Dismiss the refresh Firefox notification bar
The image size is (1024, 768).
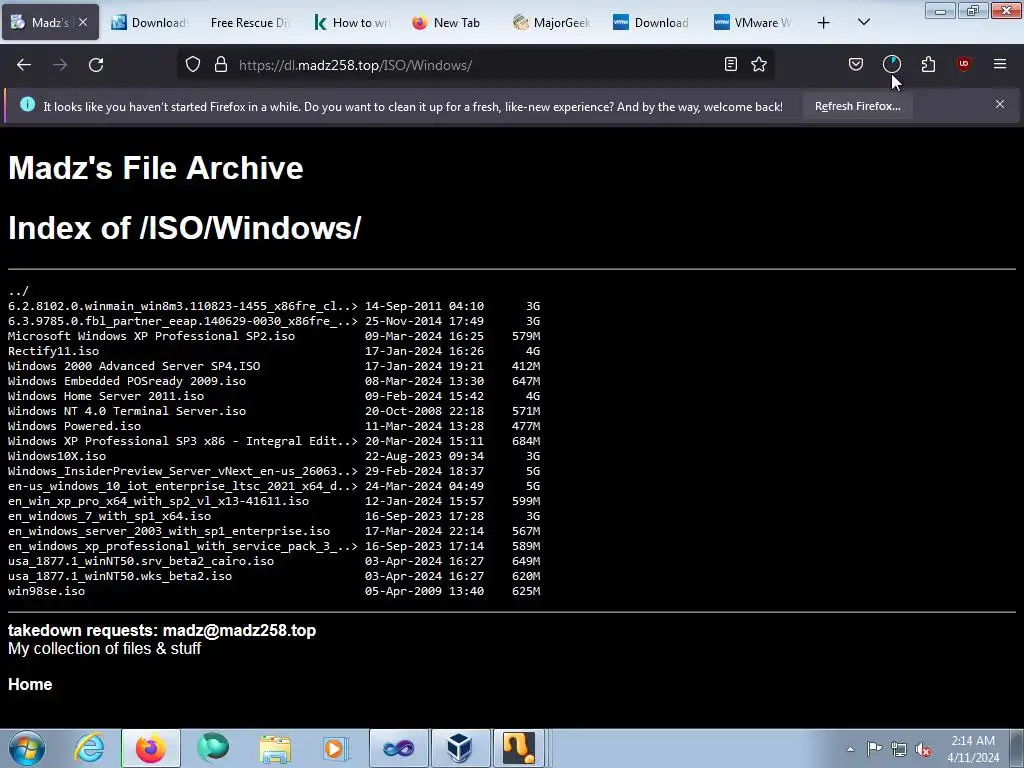(1000, 104)
